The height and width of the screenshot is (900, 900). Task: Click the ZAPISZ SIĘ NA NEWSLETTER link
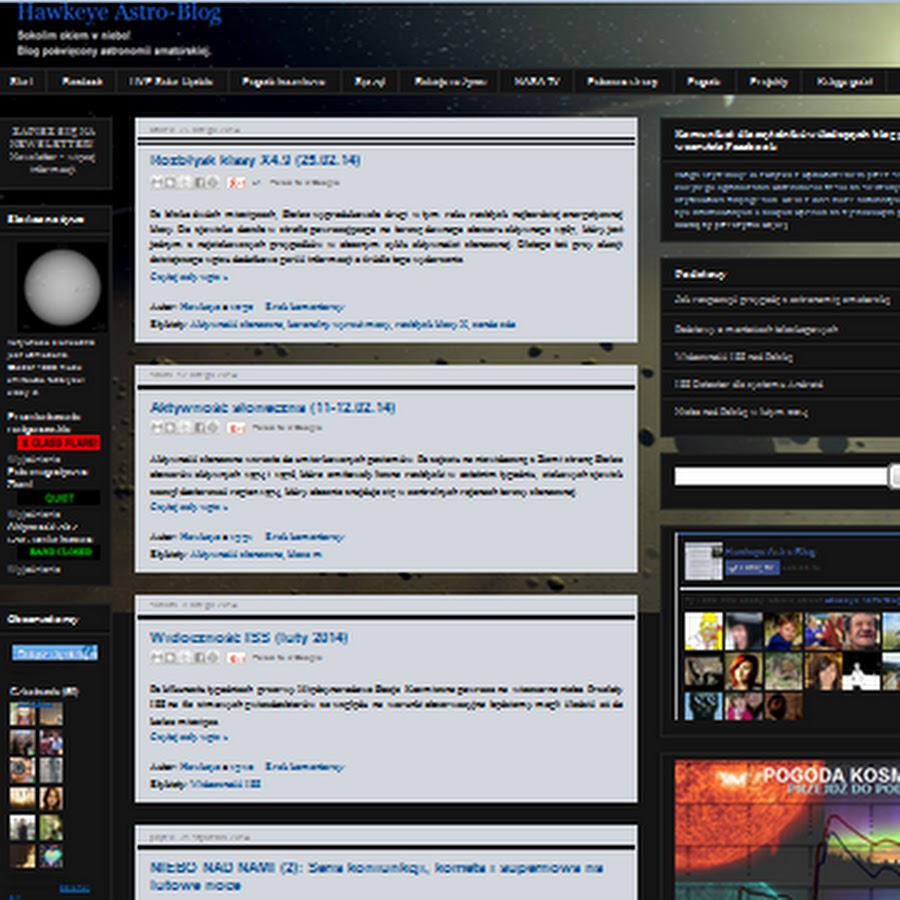coord(54,137)
